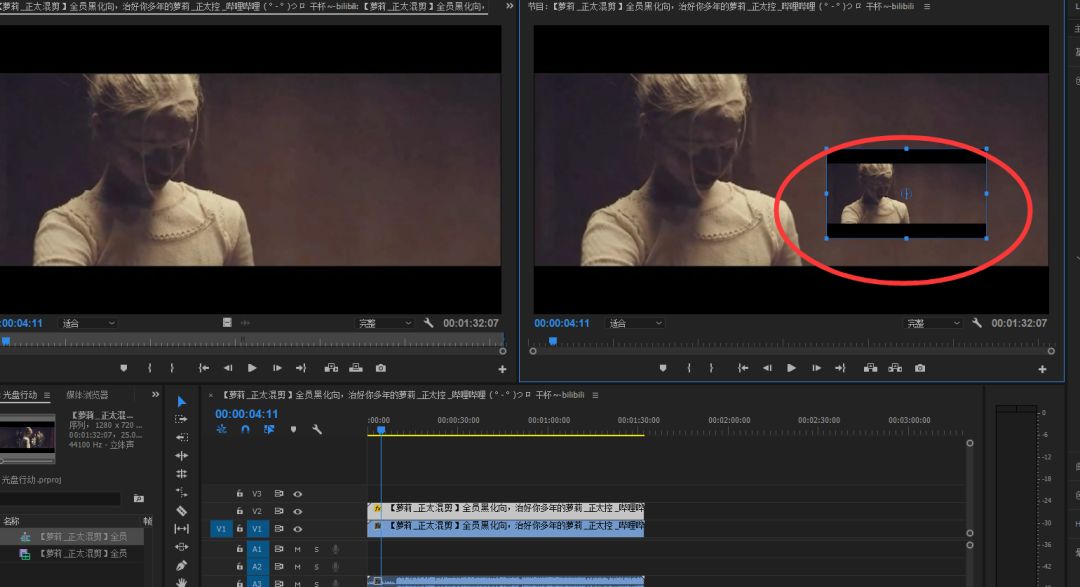Image resolution: width=1080 pixels, height=587 pixels.
Task: Open Source monitor playback resolution dropdown
Action: point(384,323)
